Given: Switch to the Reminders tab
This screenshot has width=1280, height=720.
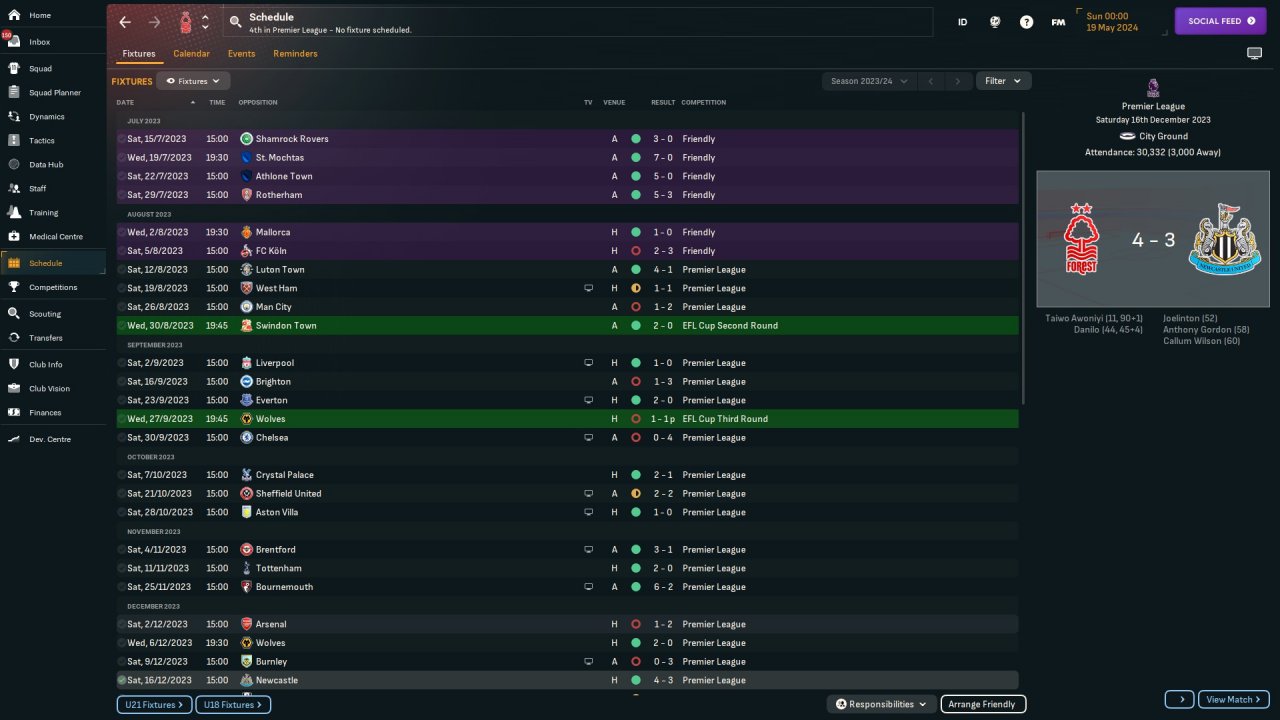Looking at the screenshot, I should coord(295,54).
